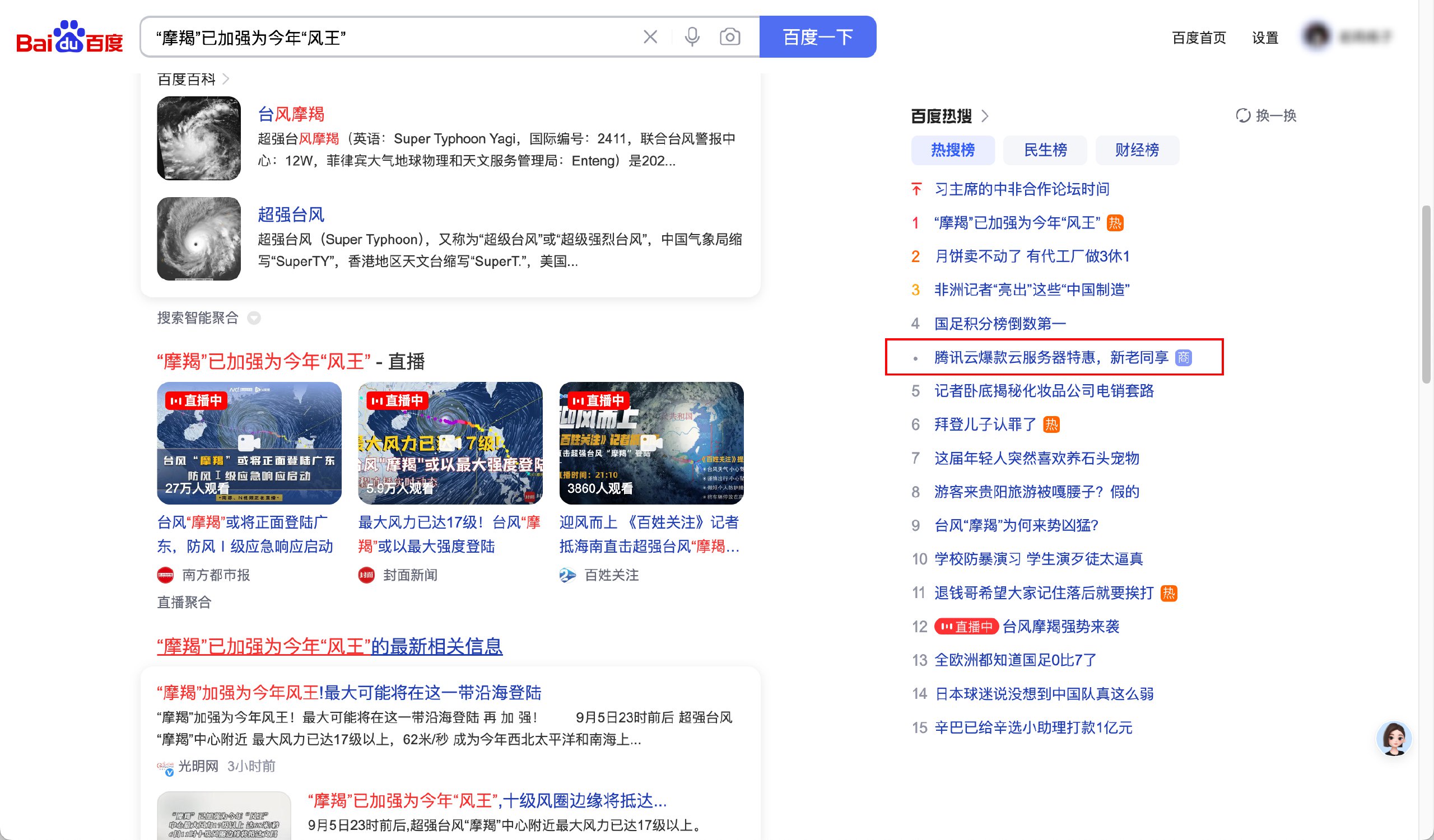Viewport: 1434px width, 840px height.
Task: Open 设置 menu
Action: pyautogui.click(x=1265, y=38)
